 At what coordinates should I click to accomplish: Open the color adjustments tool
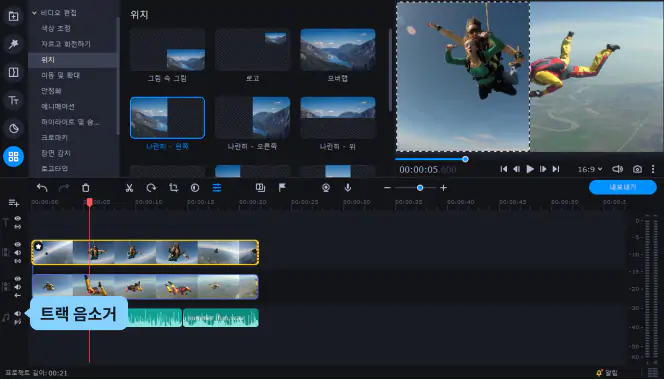click(195, 188)
